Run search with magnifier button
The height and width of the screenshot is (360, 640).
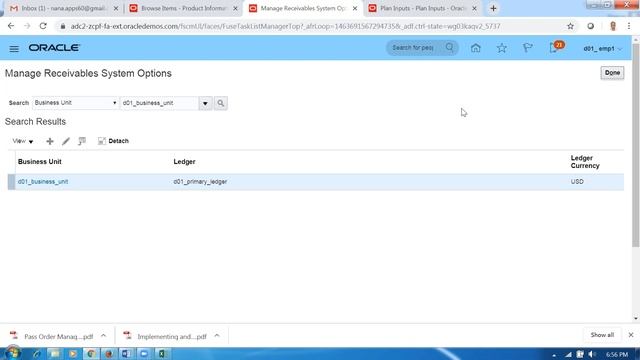pos(221,103)
